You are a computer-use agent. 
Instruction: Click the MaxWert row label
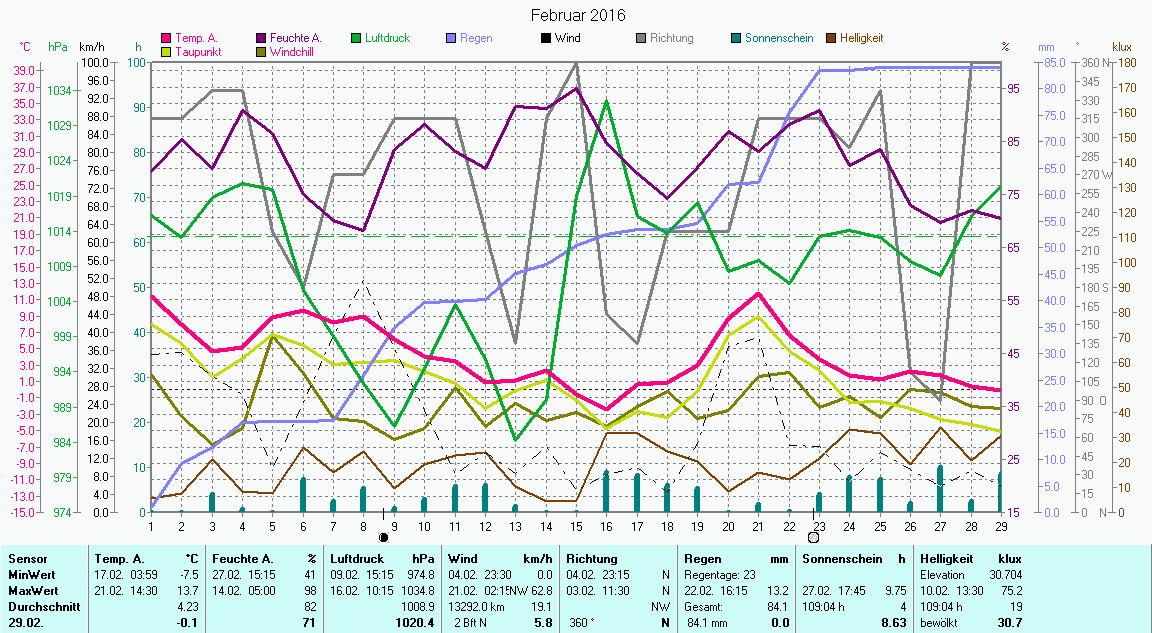31,590
